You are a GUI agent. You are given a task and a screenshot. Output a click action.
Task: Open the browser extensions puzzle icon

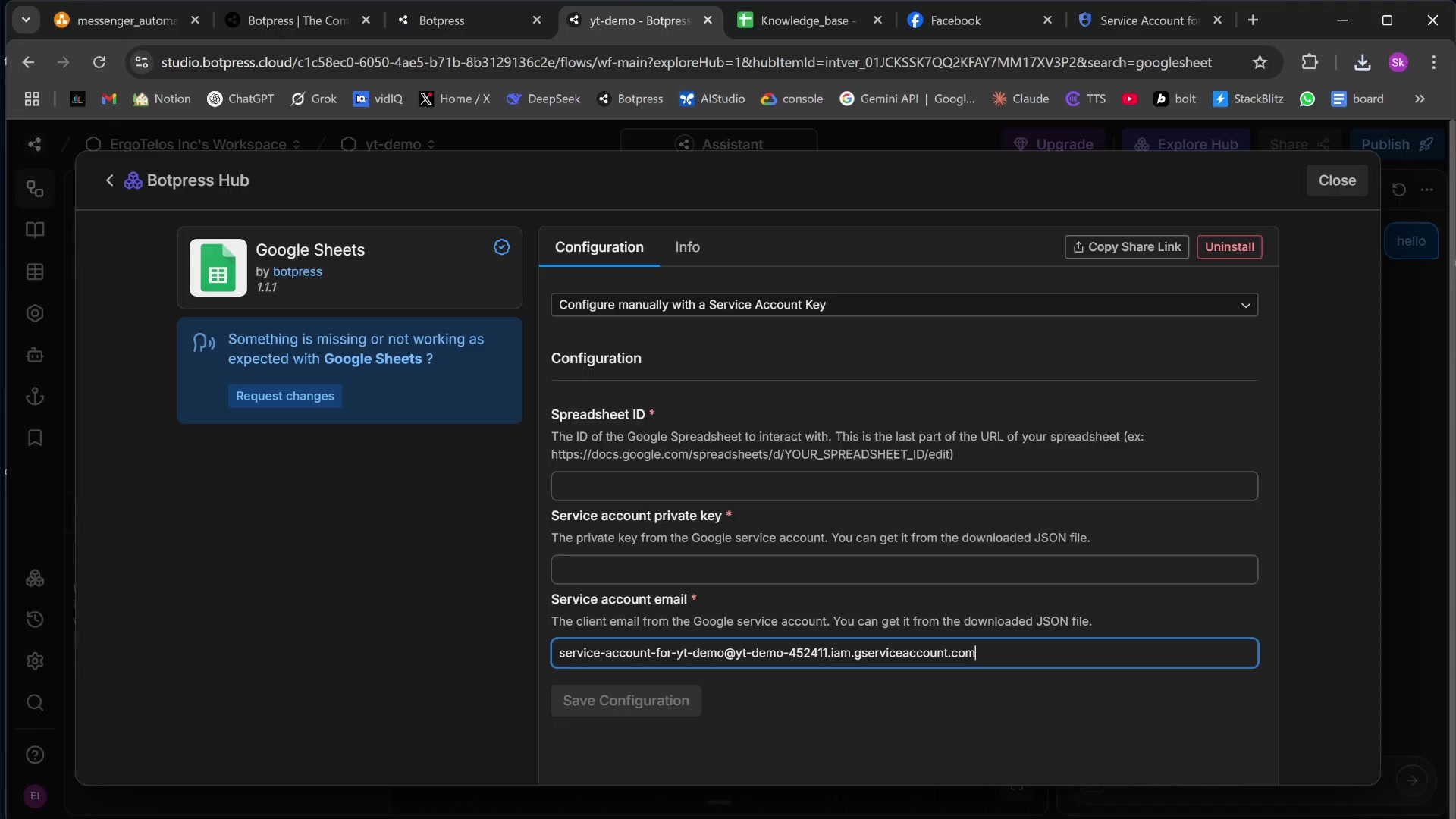point(1310,62)
